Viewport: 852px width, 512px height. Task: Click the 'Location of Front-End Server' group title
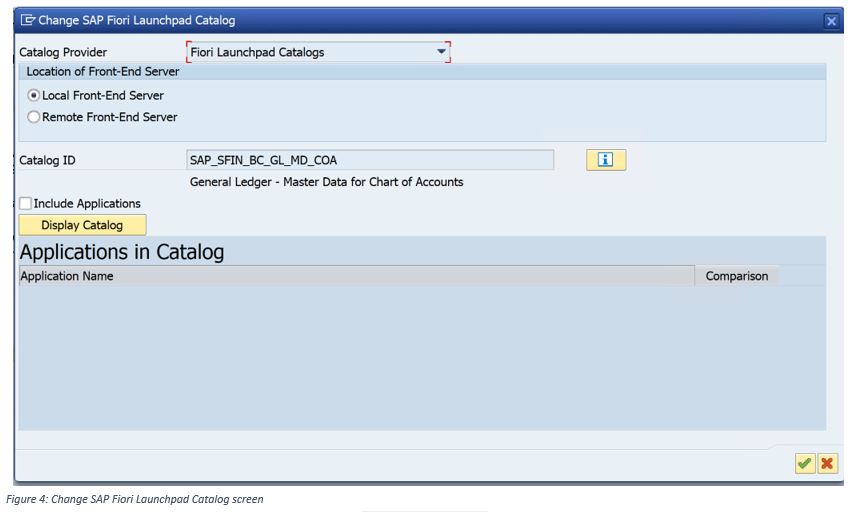click(x=103, y=71)
